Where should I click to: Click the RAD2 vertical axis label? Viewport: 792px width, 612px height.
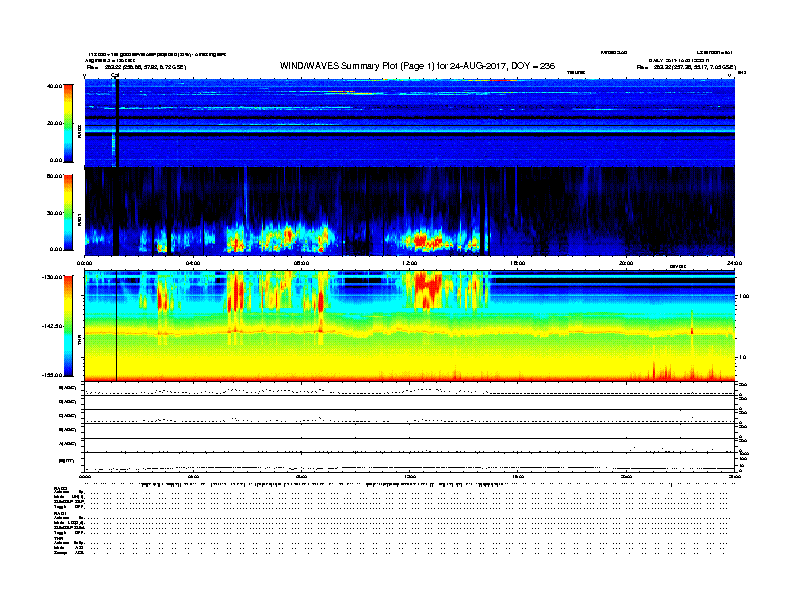pos(79,131)
